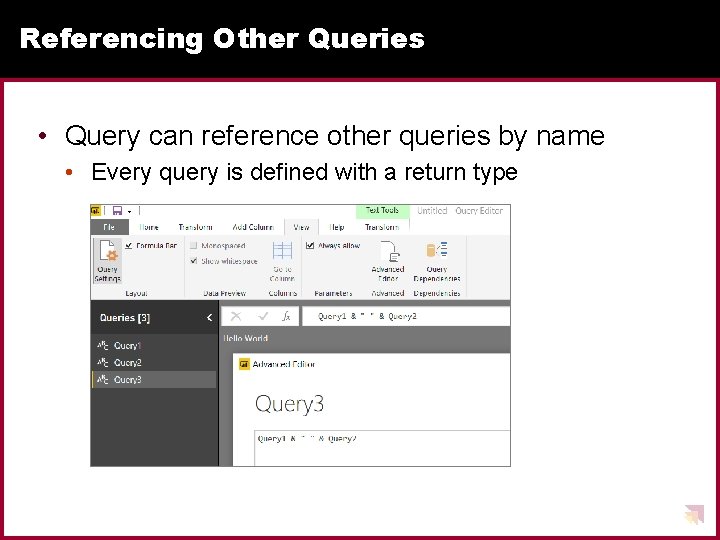Click the save icon in title bar
The height and width of the screenshot is (540, 720).
118,211
